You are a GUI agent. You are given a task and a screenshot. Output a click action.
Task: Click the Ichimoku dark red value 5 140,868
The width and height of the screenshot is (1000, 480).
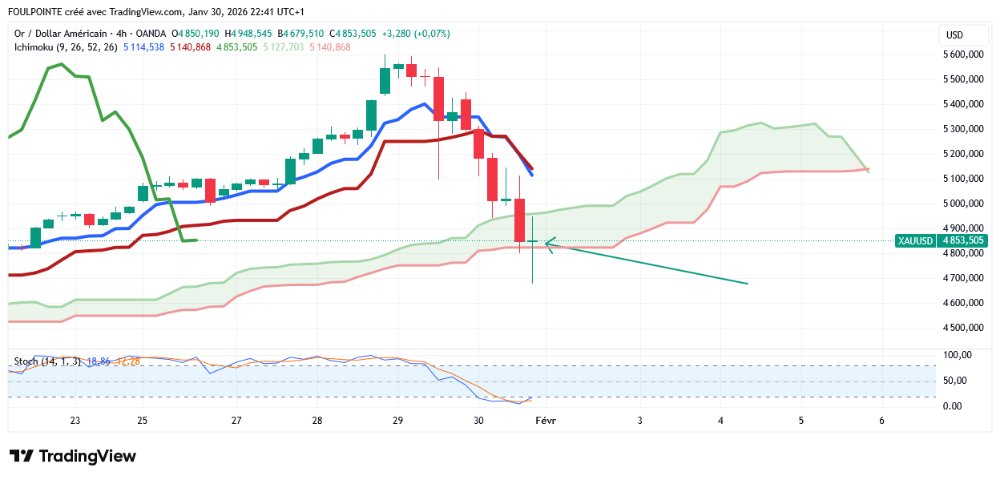(190, 47)
